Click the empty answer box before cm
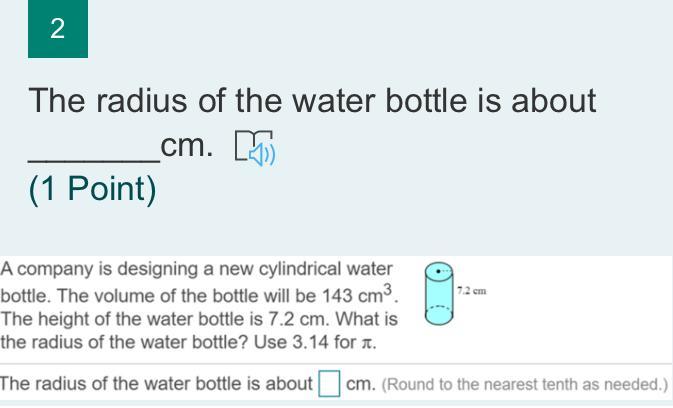The height and width of the screenshot is (408, 673). pos(329,384)
